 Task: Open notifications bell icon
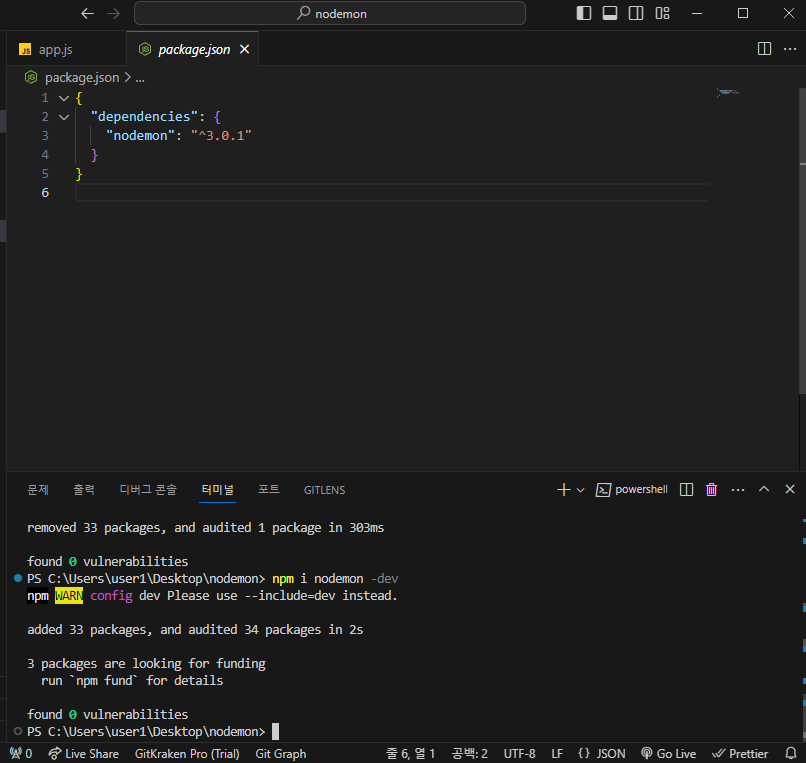click(x=791, y=754)
